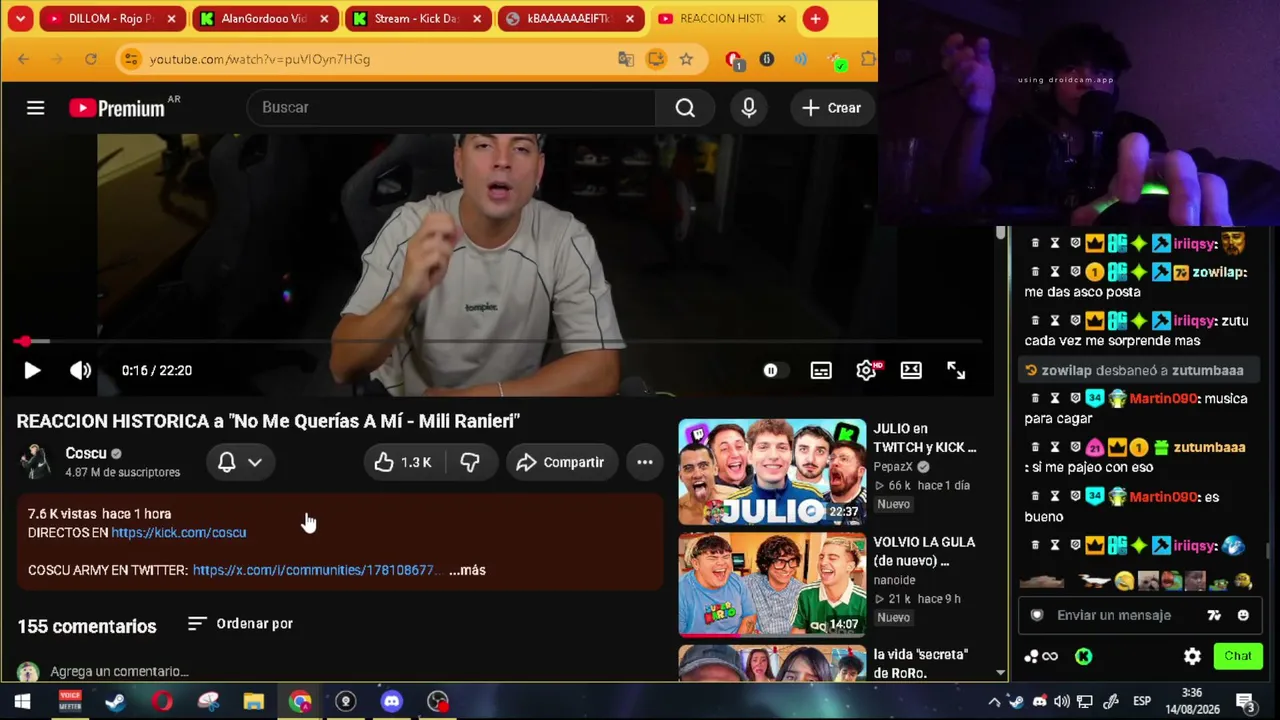Play the paused video
Image resolution: width=1280 pixels, height=720 pixels.
[x=32, y=371]
